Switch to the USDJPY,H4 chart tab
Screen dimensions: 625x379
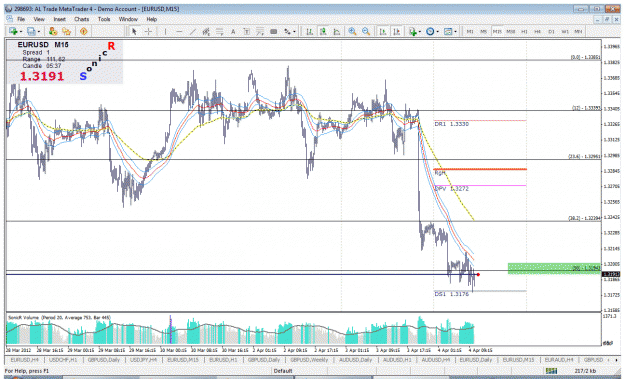coord(143,360)
